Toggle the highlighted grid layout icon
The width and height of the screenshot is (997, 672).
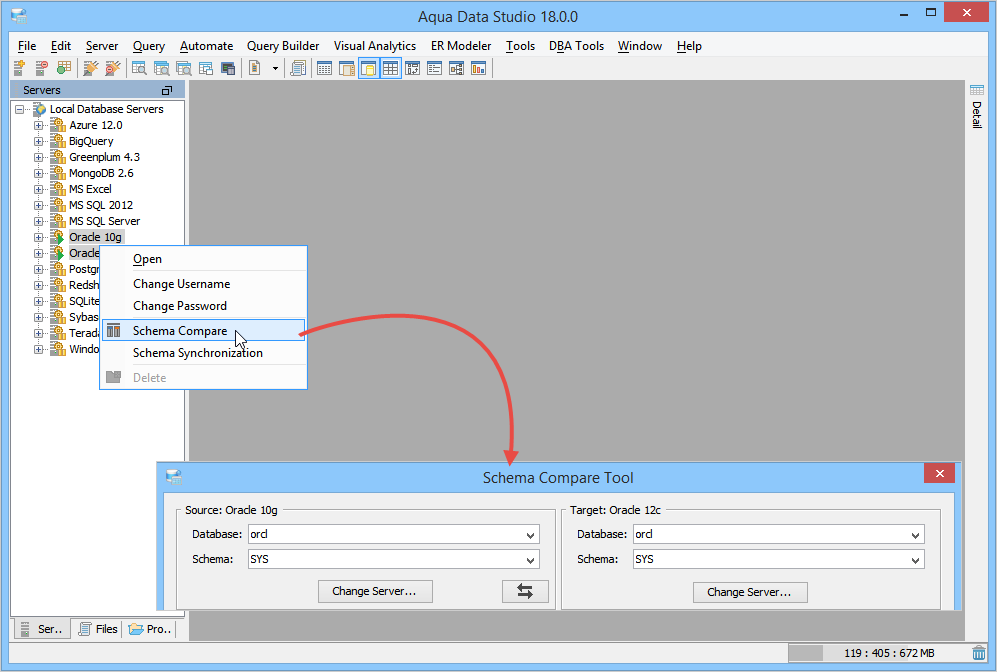pyautogui.click(x=390, y=68)
